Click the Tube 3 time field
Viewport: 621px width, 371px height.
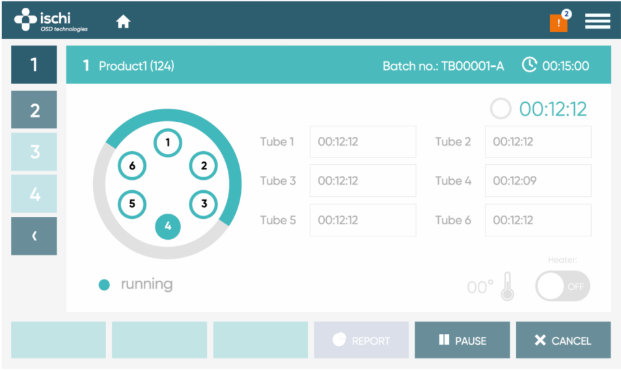(363, 181)
